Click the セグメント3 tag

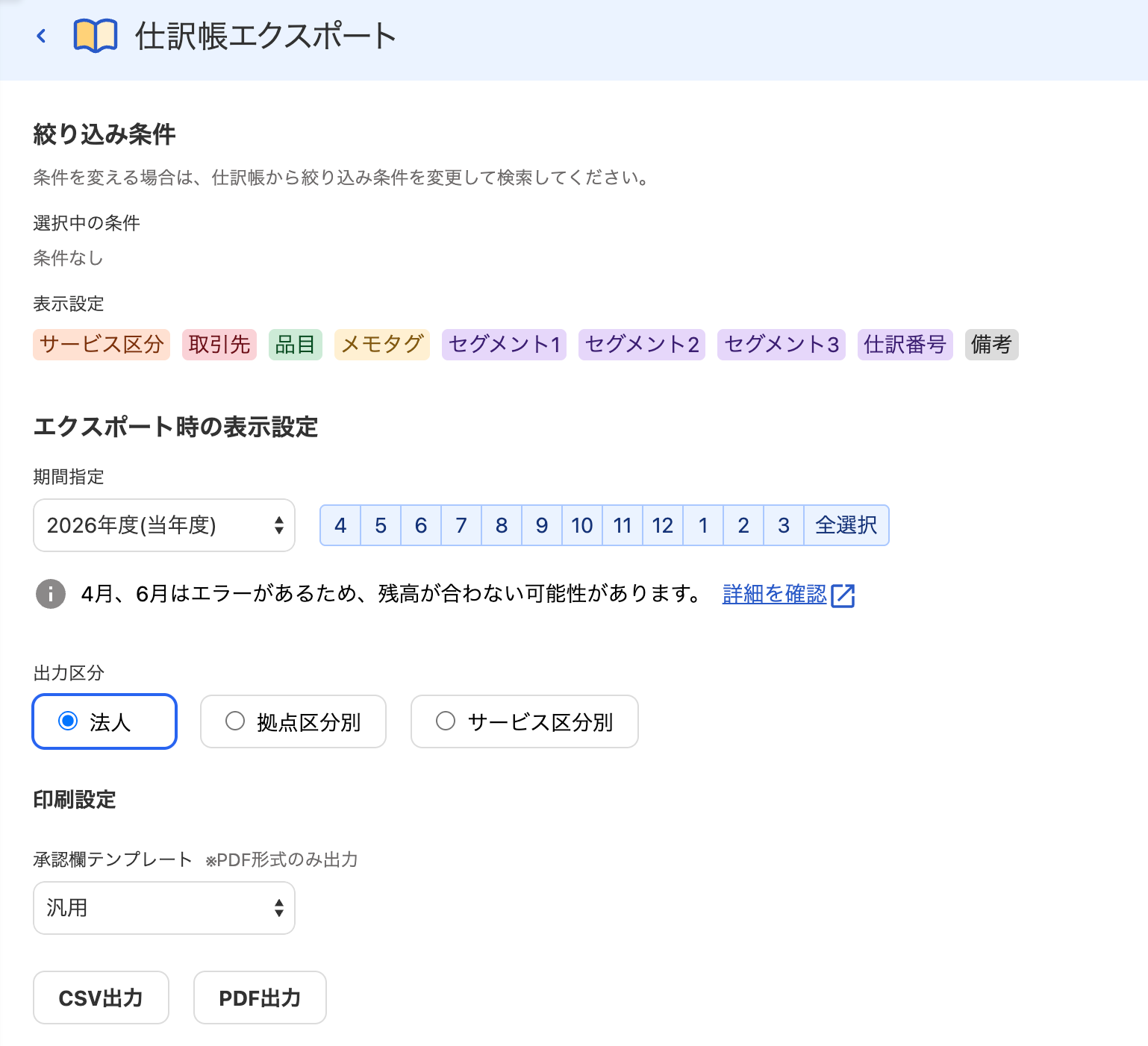782,345
